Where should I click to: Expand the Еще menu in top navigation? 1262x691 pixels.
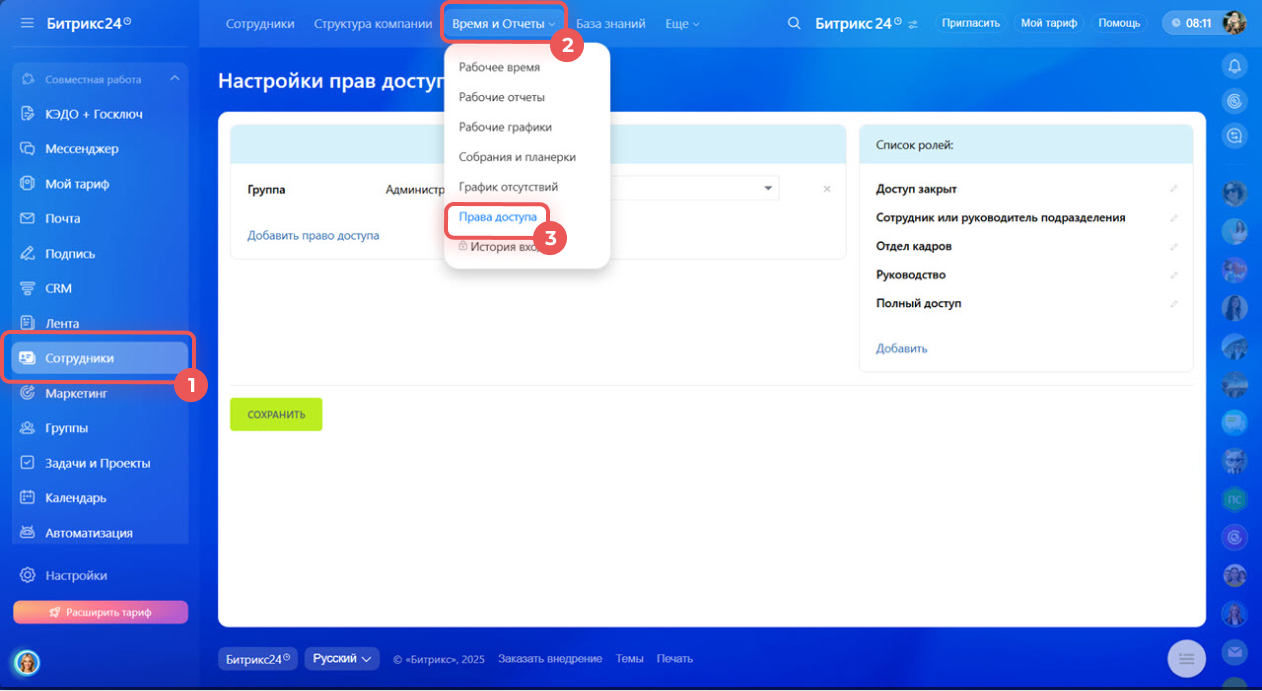(x=682, y=23)
